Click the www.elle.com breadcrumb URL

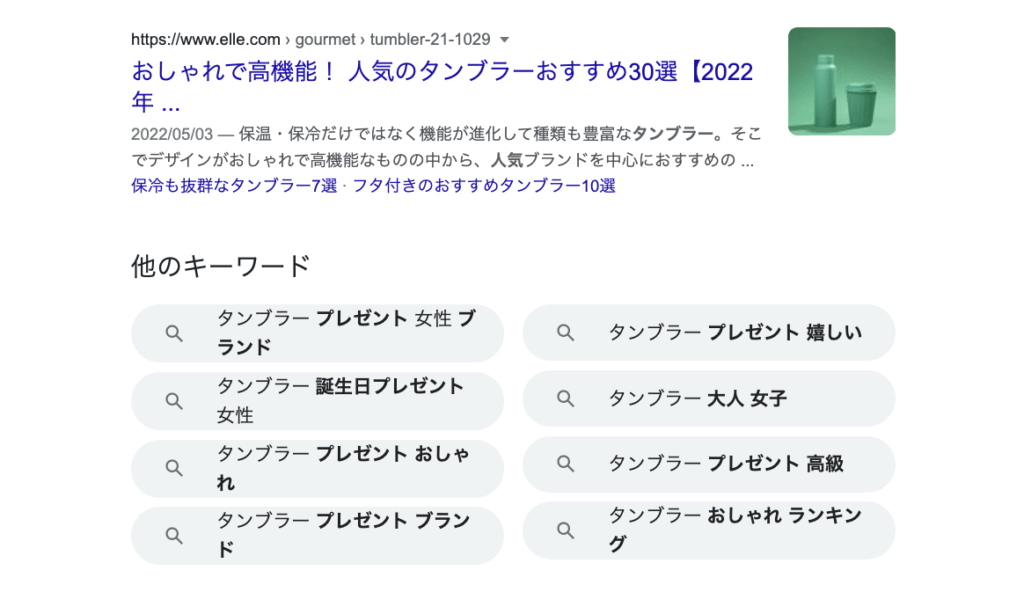[206, 40]
